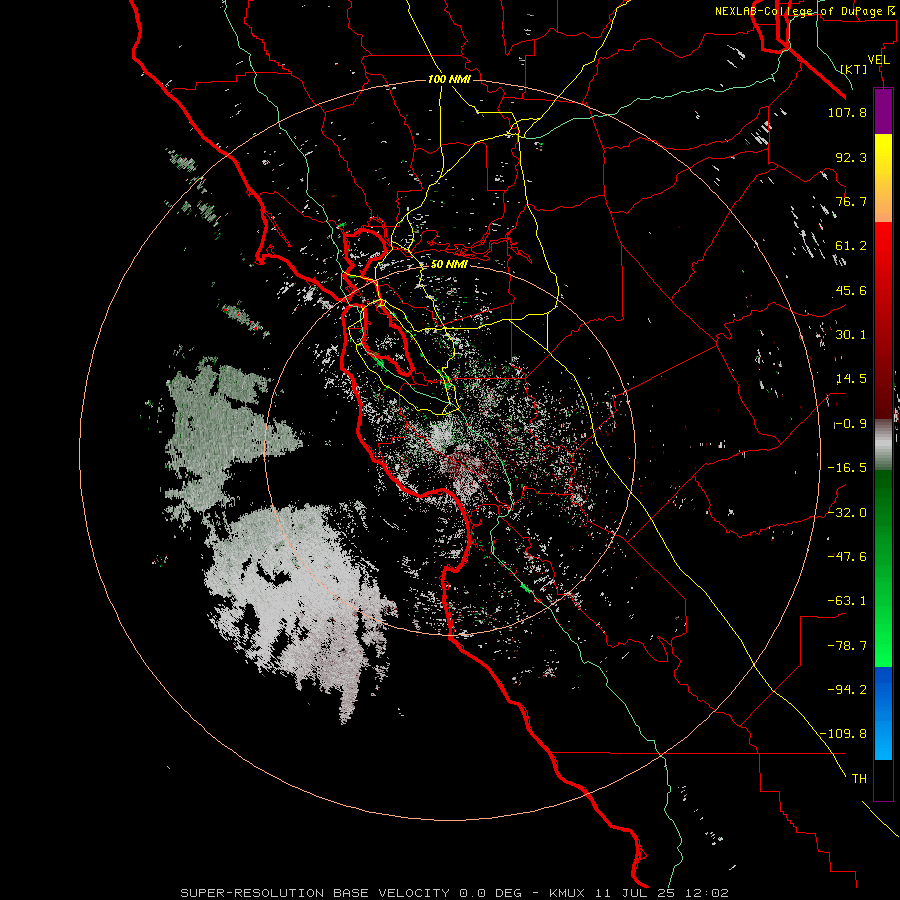The image size is (900, 900).
Task: Select the 107.8 velocity scale label
Action: tap(847, 112)
